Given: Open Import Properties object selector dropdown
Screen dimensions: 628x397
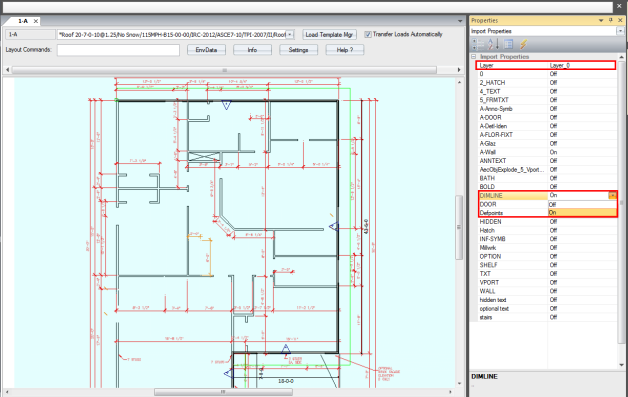Looking at the screenshot, I should pos(620,31).
